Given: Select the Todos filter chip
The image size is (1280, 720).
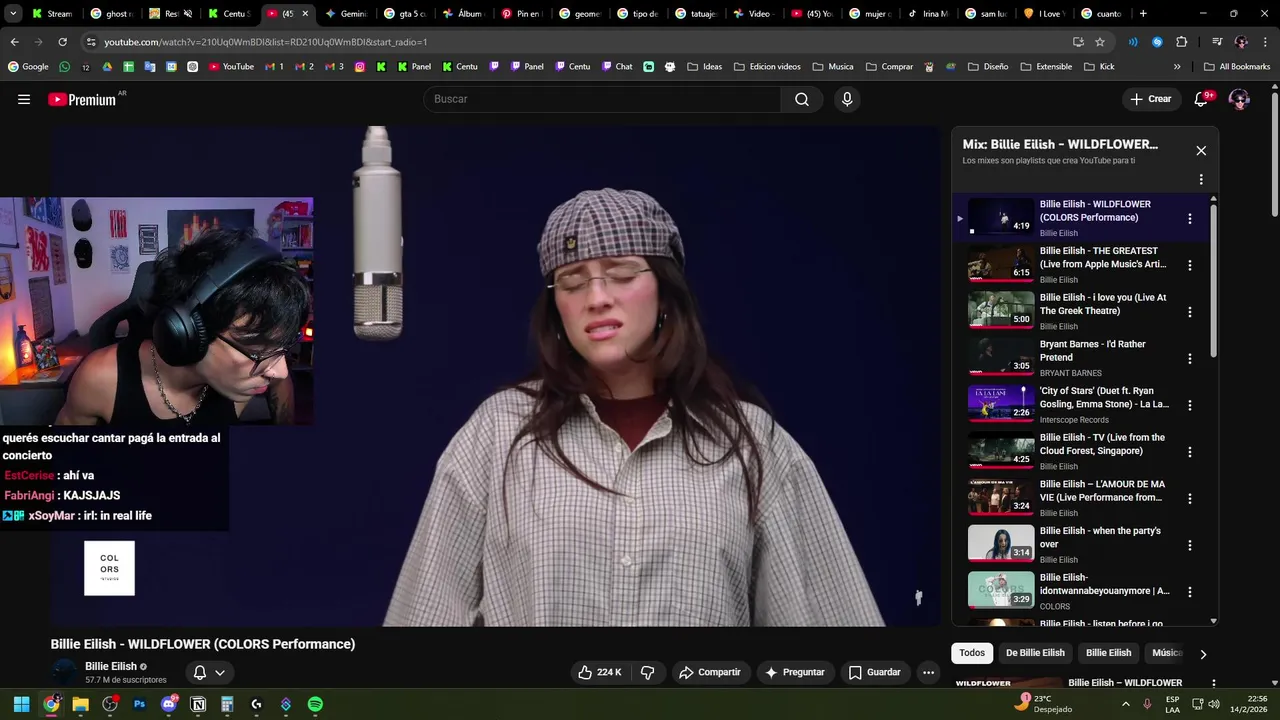Looking at the screenshot, I should [x=972, y=653].
